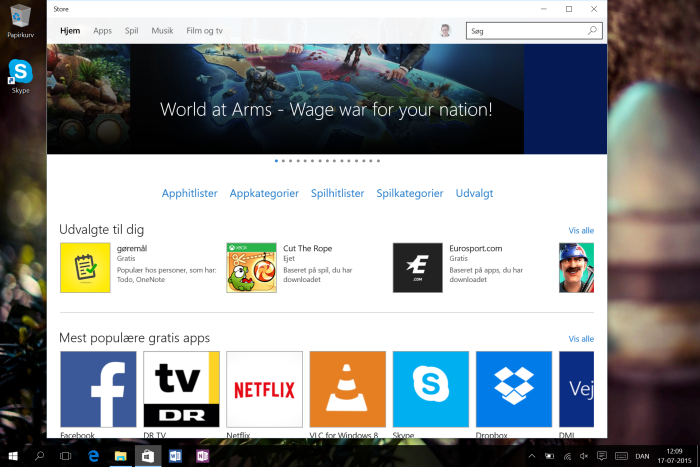Open the user account avatar
This screenshot has width=700, height=467.
coord(445,30)
